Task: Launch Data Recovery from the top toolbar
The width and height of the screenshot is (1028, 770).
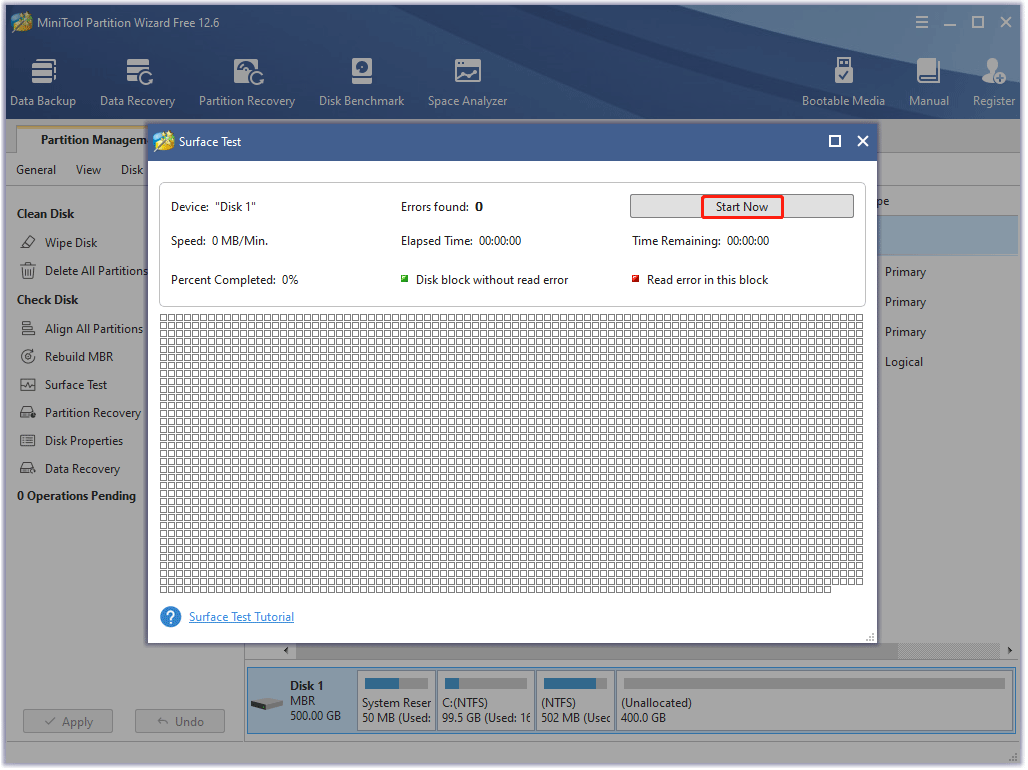Action: pyautogui.click(x=138, y=81)
